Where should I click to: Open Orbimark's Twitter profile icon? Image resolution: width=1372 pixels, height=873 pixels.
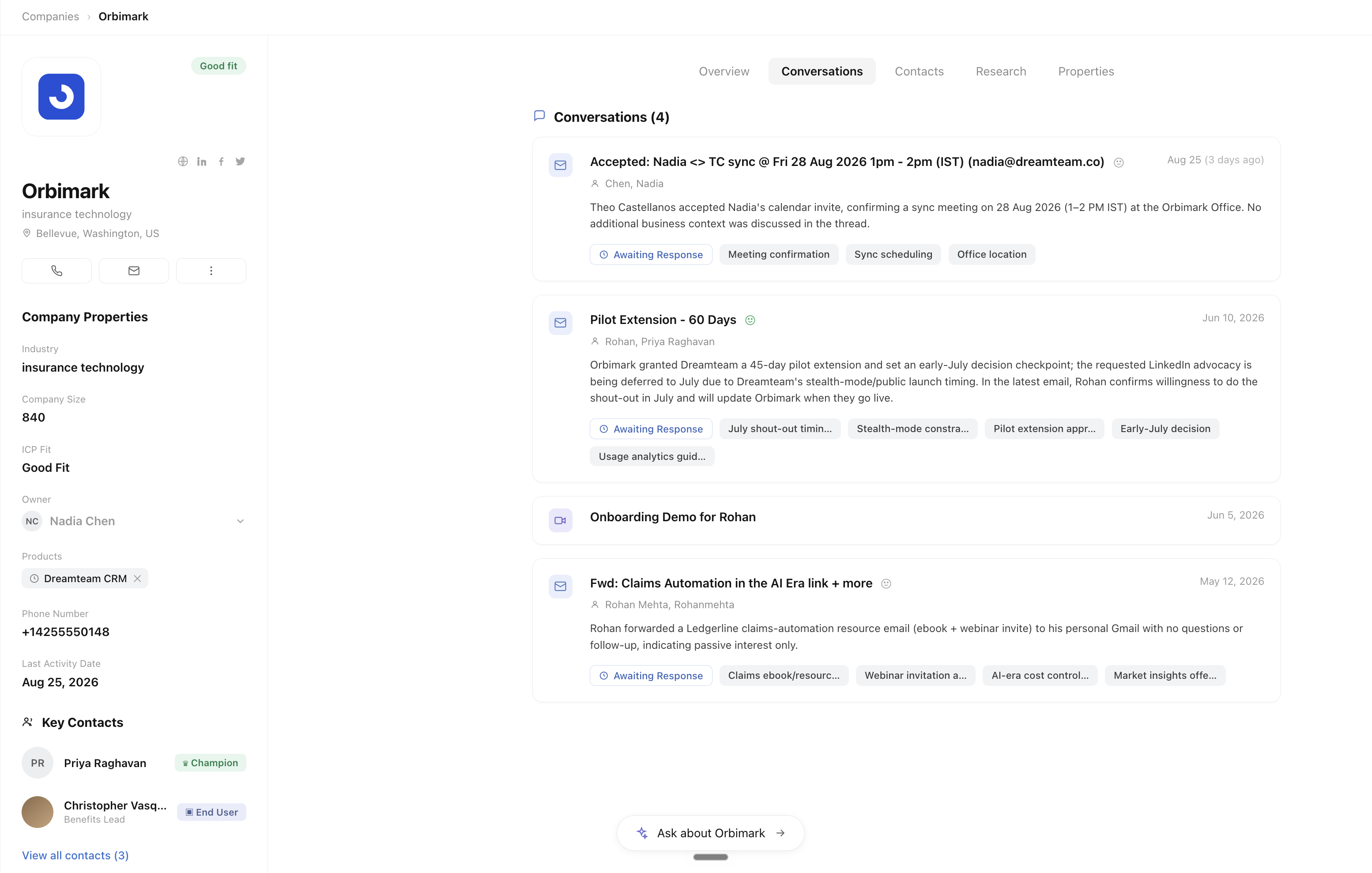click(241, 161)
